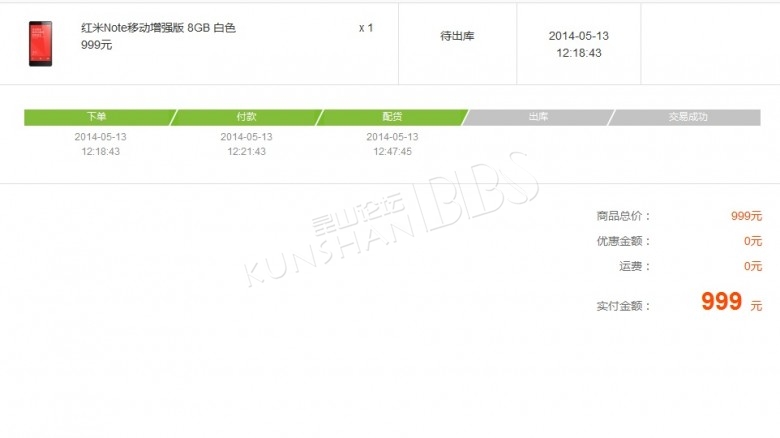Click the 0元 shipping fee value
The image size is (780, 438).
[x=753, y=266]
